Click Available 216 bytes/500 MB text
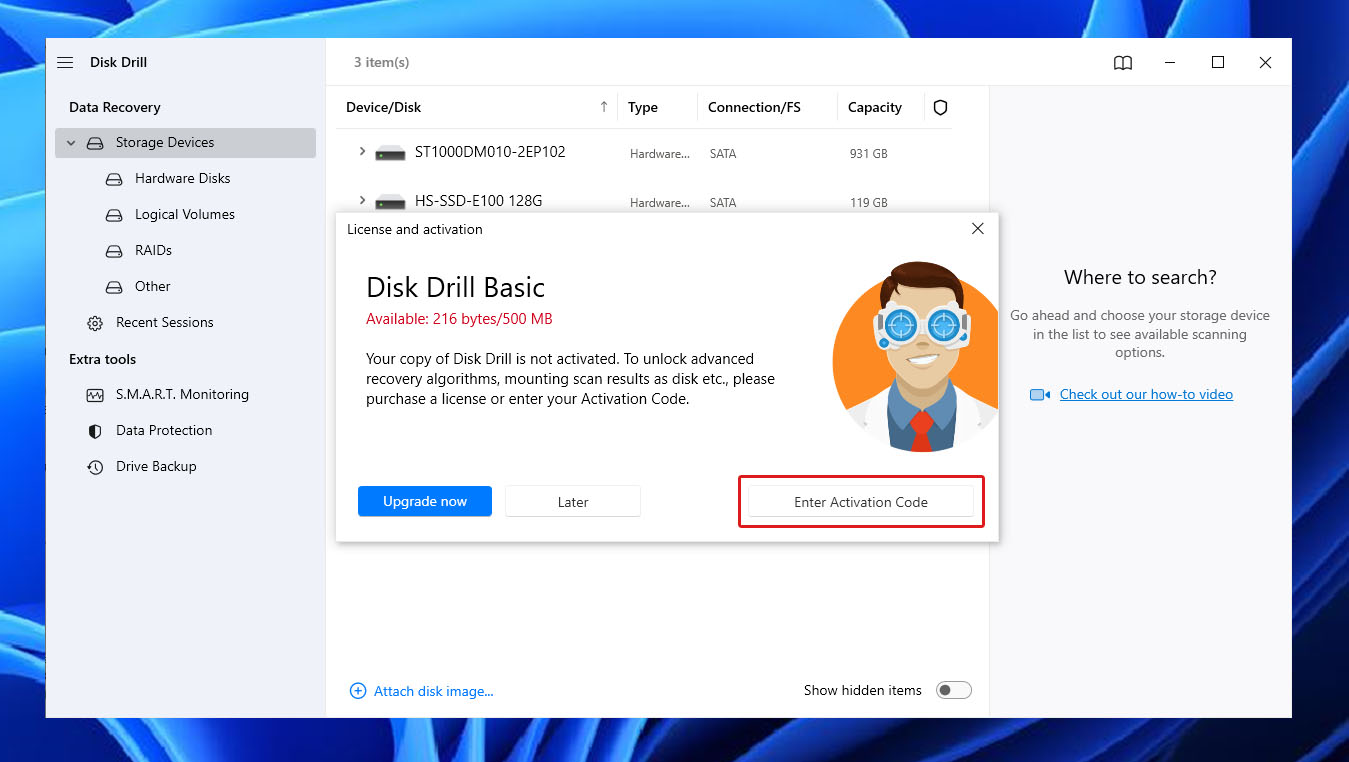 (459, 319)
